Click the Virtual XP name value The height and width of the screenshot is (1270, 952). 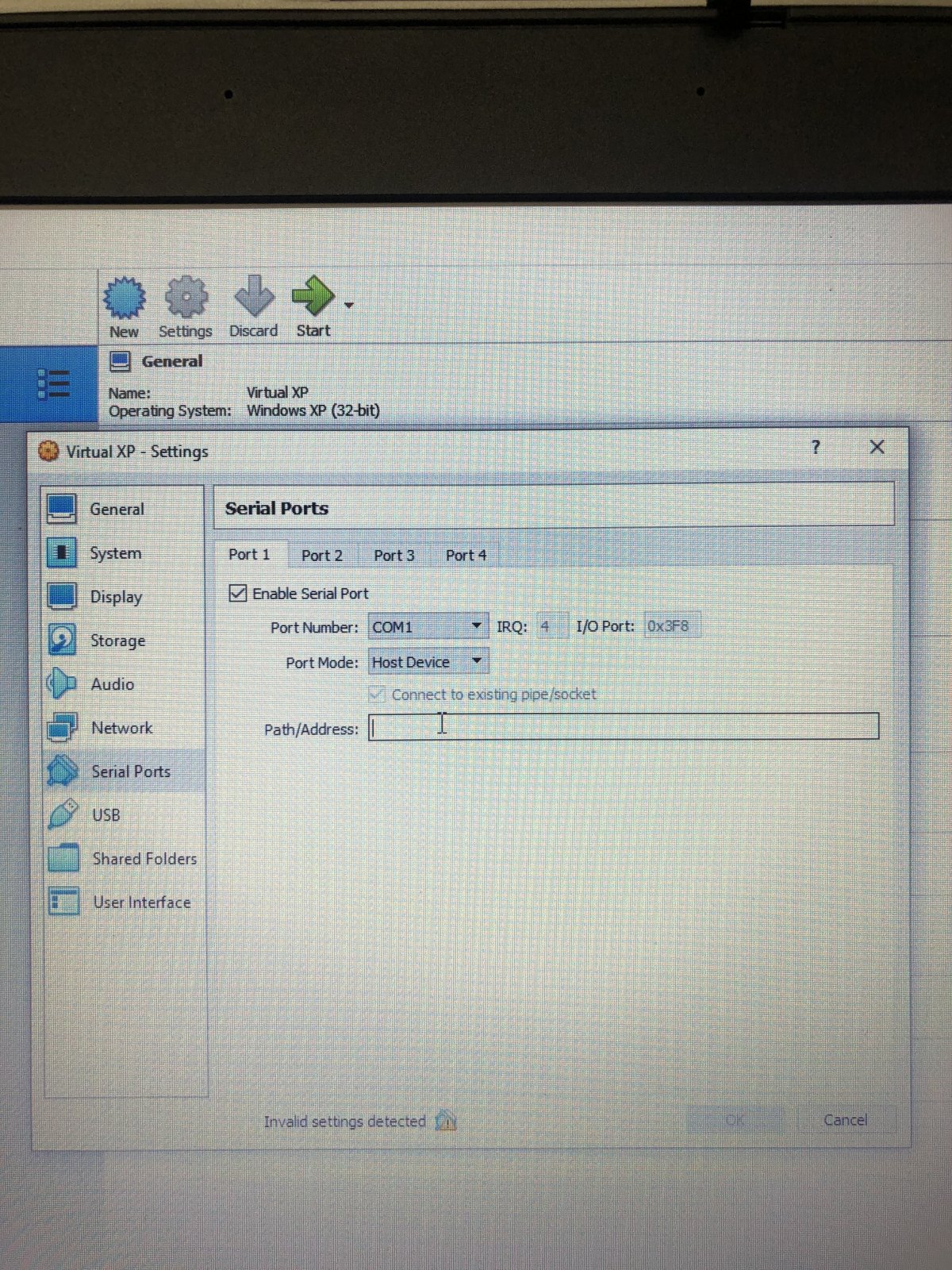[278, 392]
